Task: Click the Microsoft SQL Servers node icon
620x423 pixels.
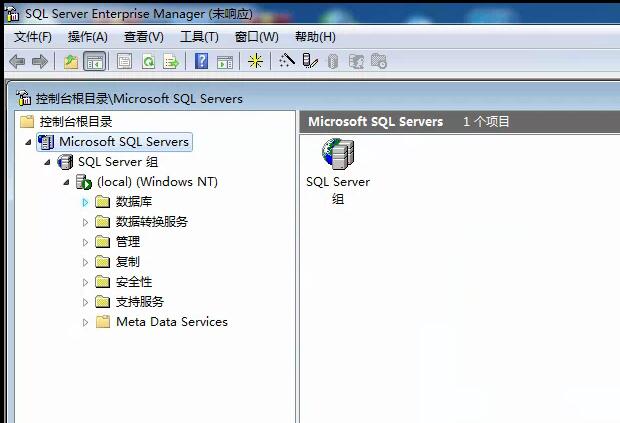Action: (46, 142)
